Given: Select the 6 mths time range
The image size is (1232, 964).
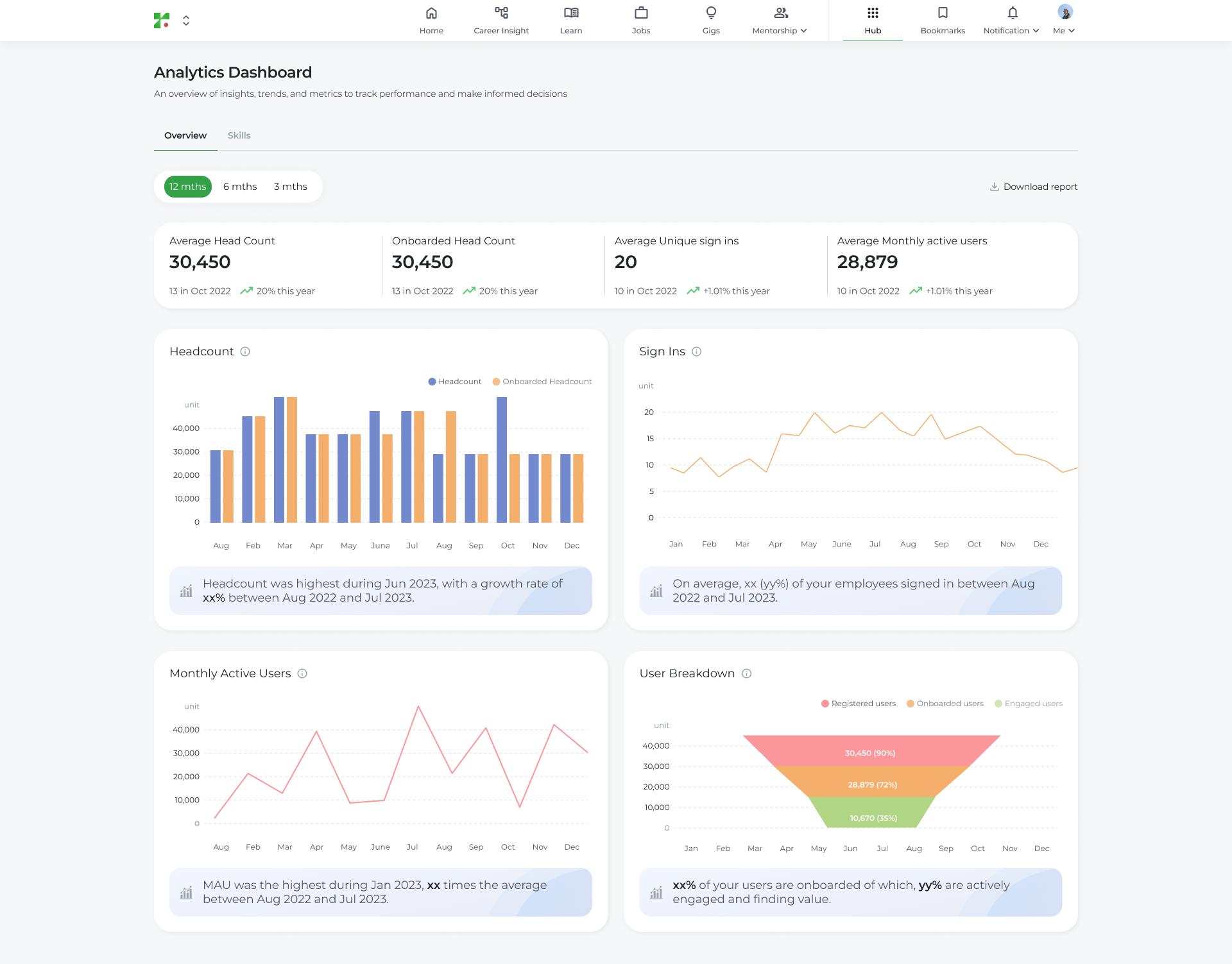Looking at the screenshot, I should (240, 187).
